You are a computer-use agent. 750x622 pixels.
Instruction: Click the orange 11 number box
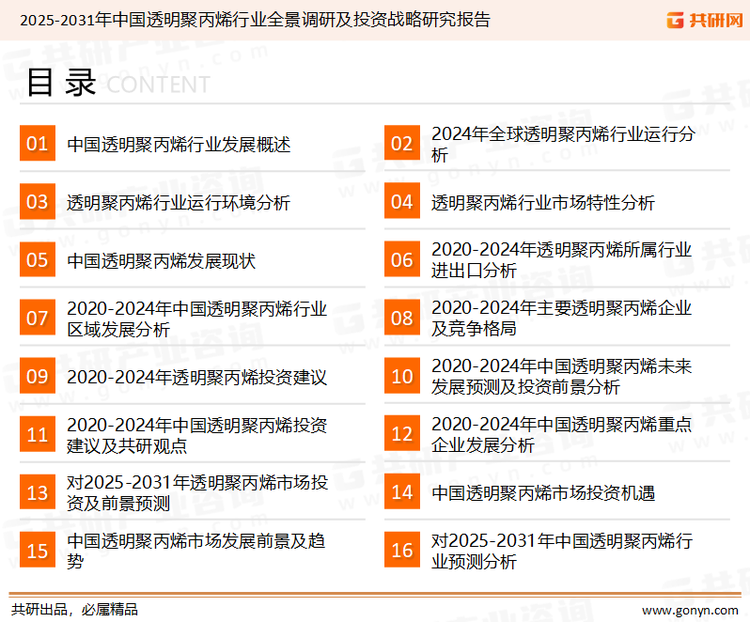37,434
